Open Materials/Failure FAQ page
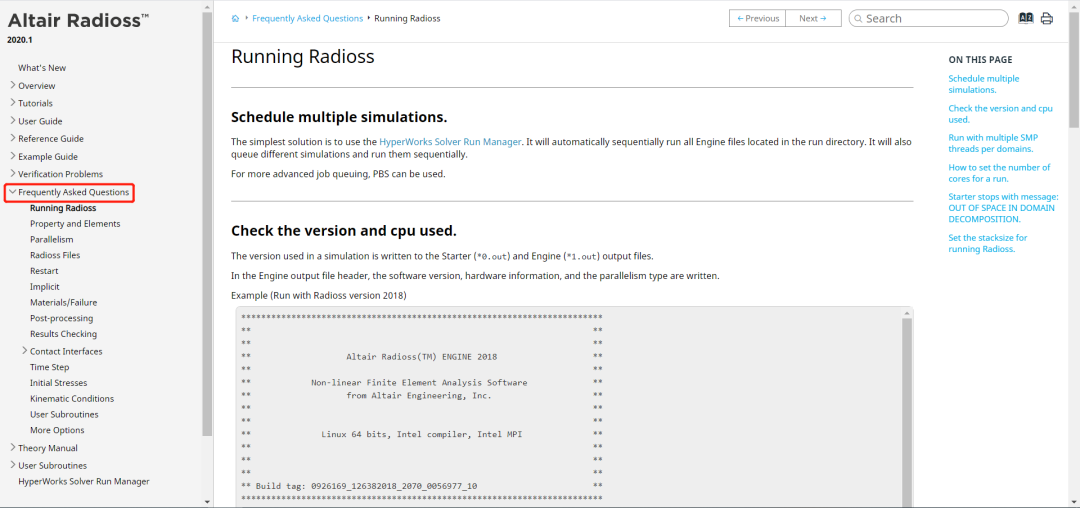 coord(63,302)
